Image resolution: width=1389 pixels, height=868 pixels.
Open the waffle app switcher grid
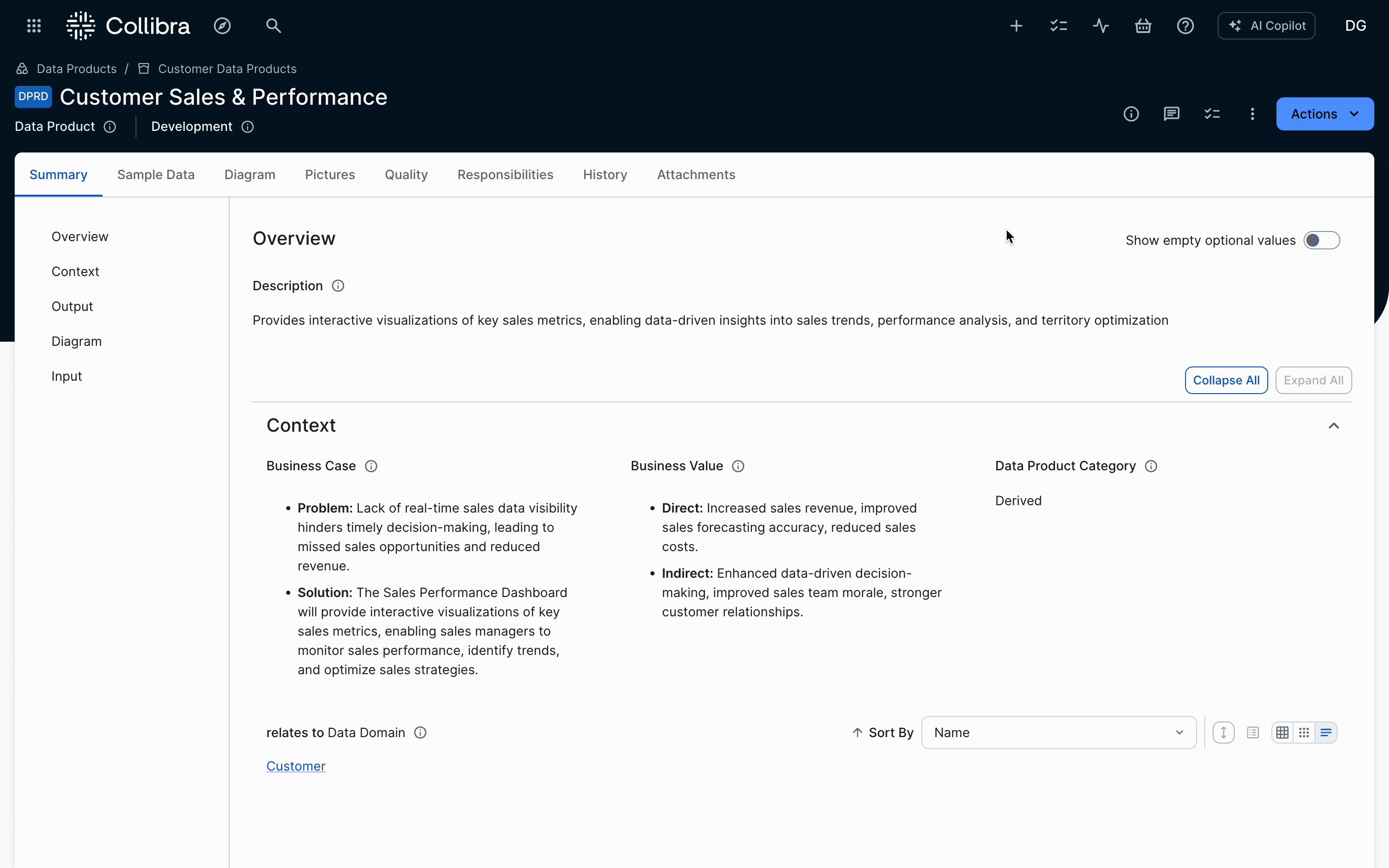[x=33, y=25]
